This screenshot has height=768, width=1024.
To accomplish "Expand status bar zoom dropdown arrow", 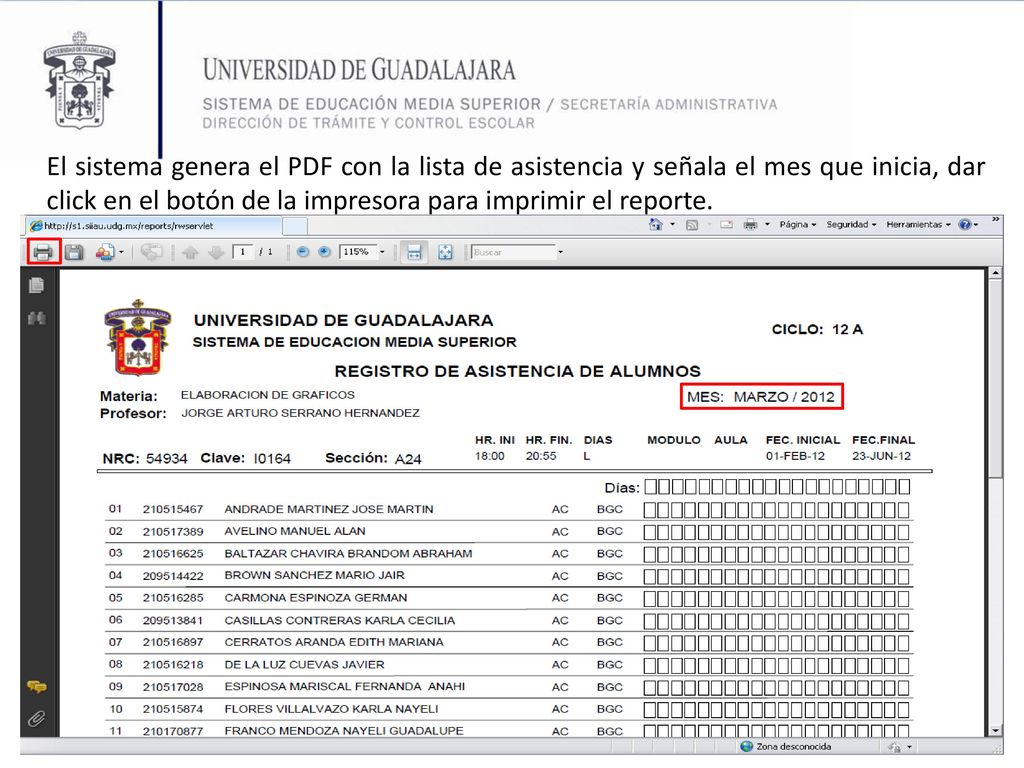I will click(x=910, y=746).
